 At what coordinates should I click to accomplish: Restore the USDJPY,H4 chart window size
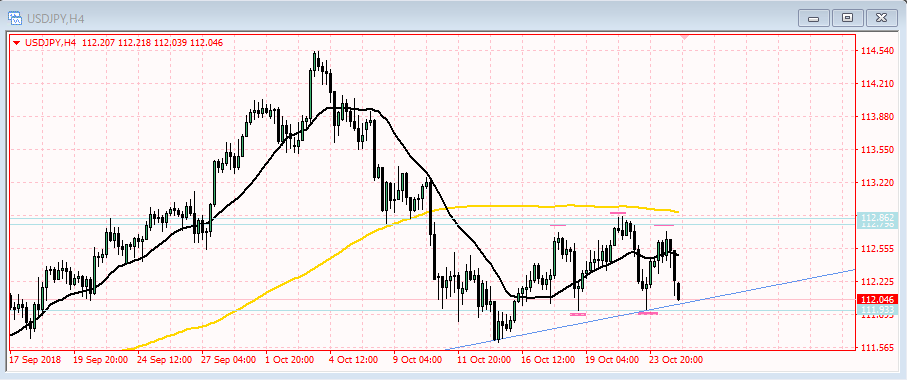847,19
